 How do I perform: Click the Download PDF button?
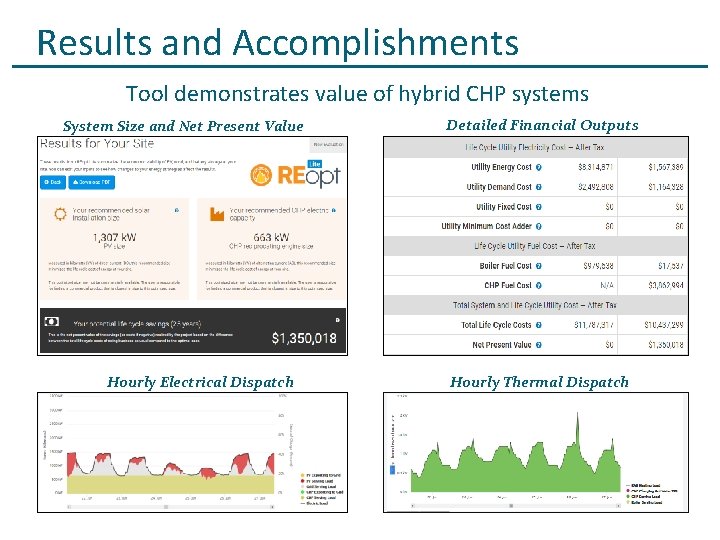point(92,182)
